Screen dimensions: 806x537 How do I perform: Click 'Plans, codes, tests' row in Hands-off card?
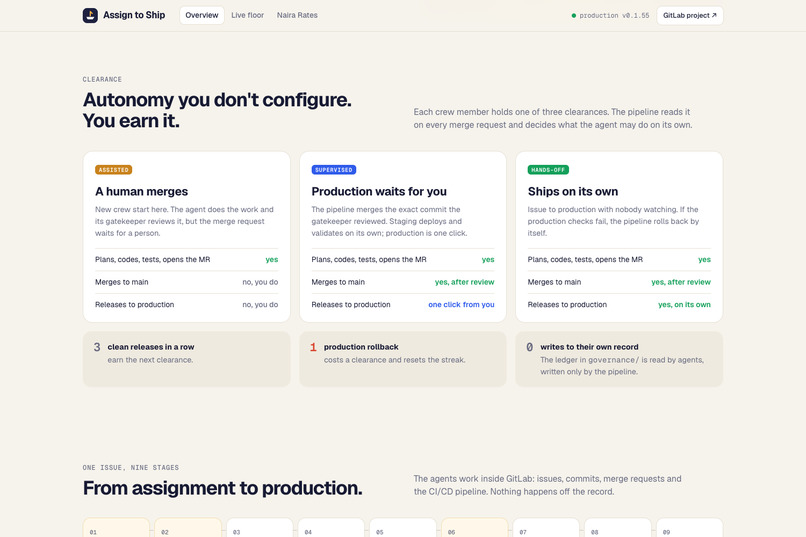619,260
